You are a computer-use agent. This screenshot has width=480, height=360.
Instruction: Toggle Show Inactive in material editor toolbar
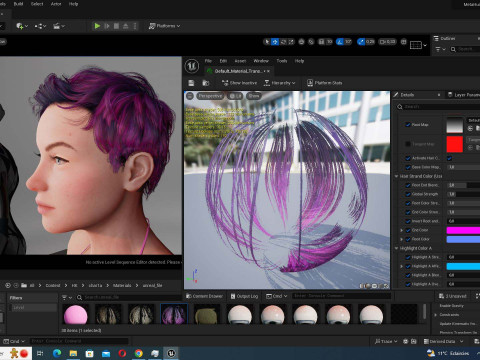239,83
